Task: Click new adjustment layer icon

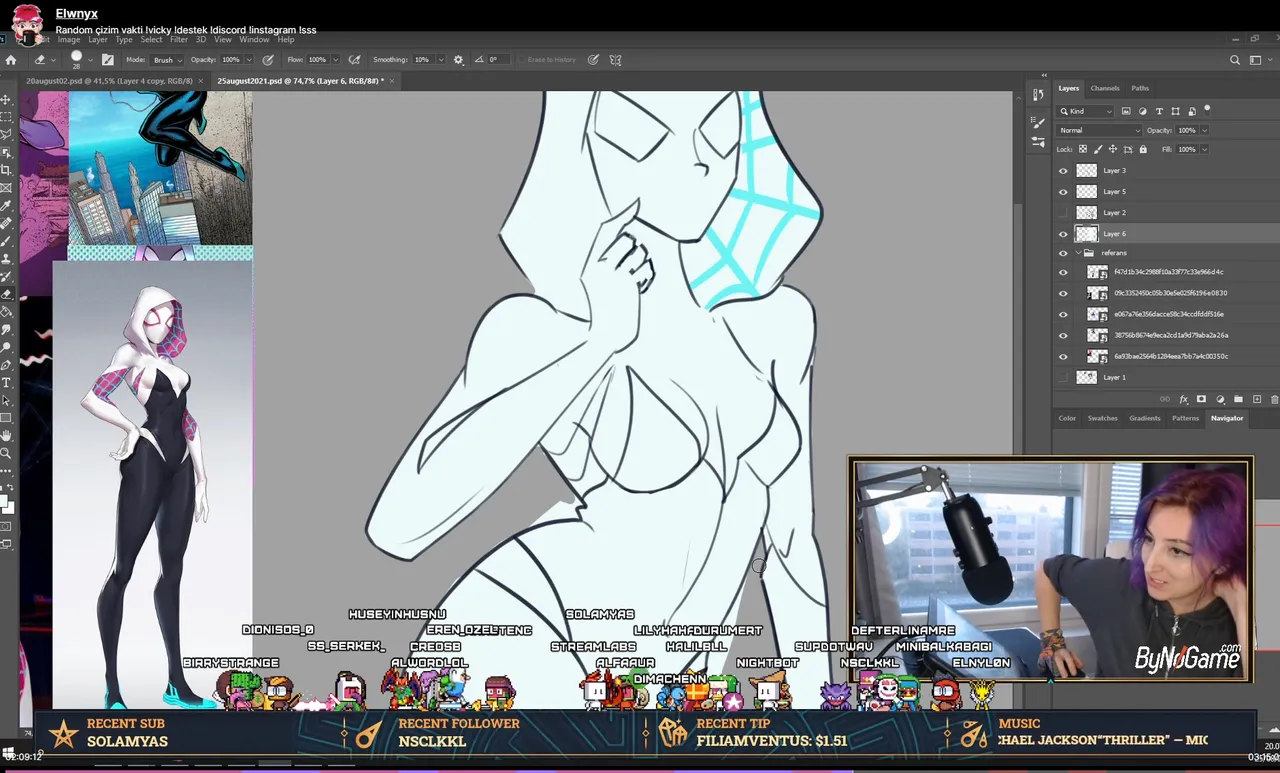Action: click(x=1220, y=399)
